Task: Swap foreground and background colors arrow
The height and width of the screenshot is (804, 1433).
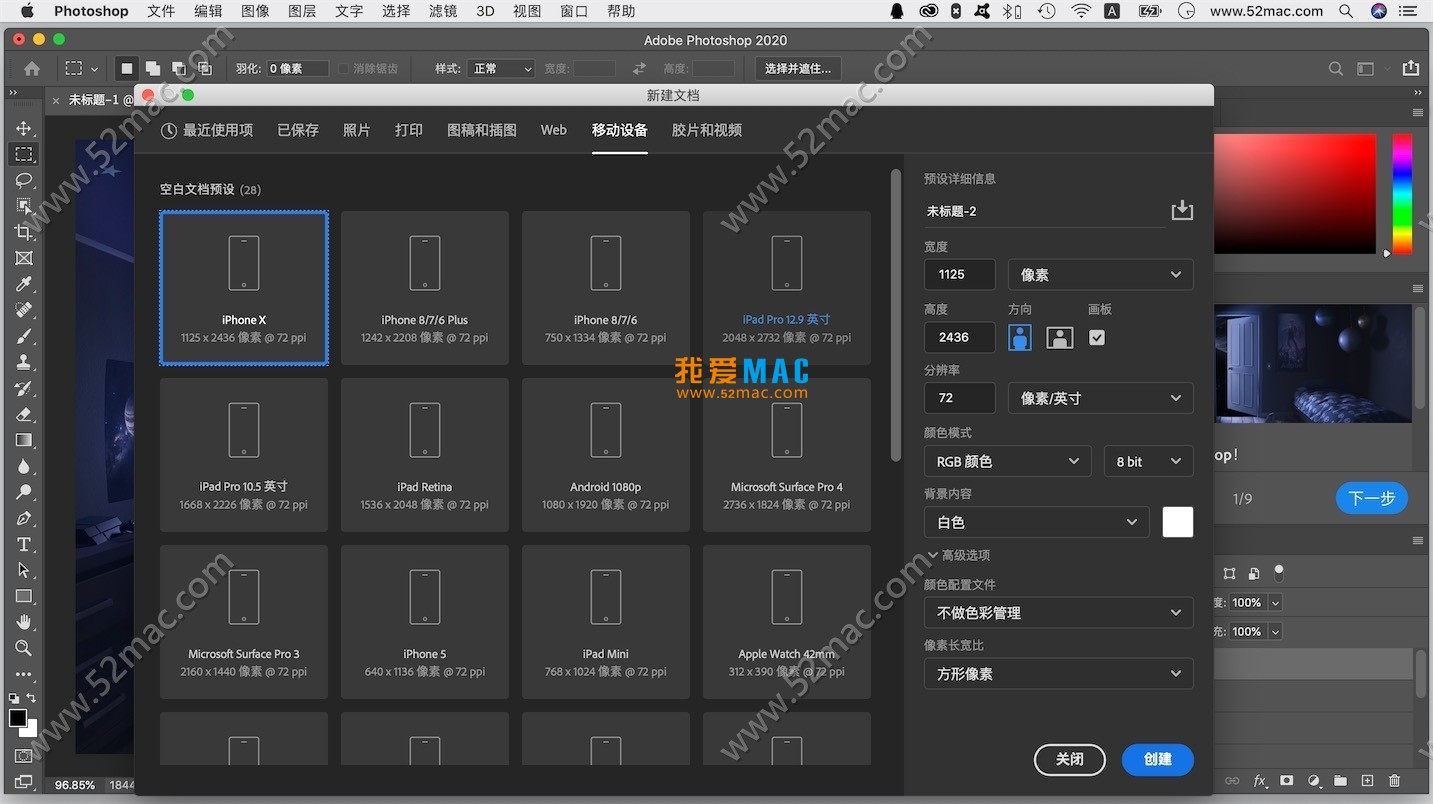Action: (31, 698)
